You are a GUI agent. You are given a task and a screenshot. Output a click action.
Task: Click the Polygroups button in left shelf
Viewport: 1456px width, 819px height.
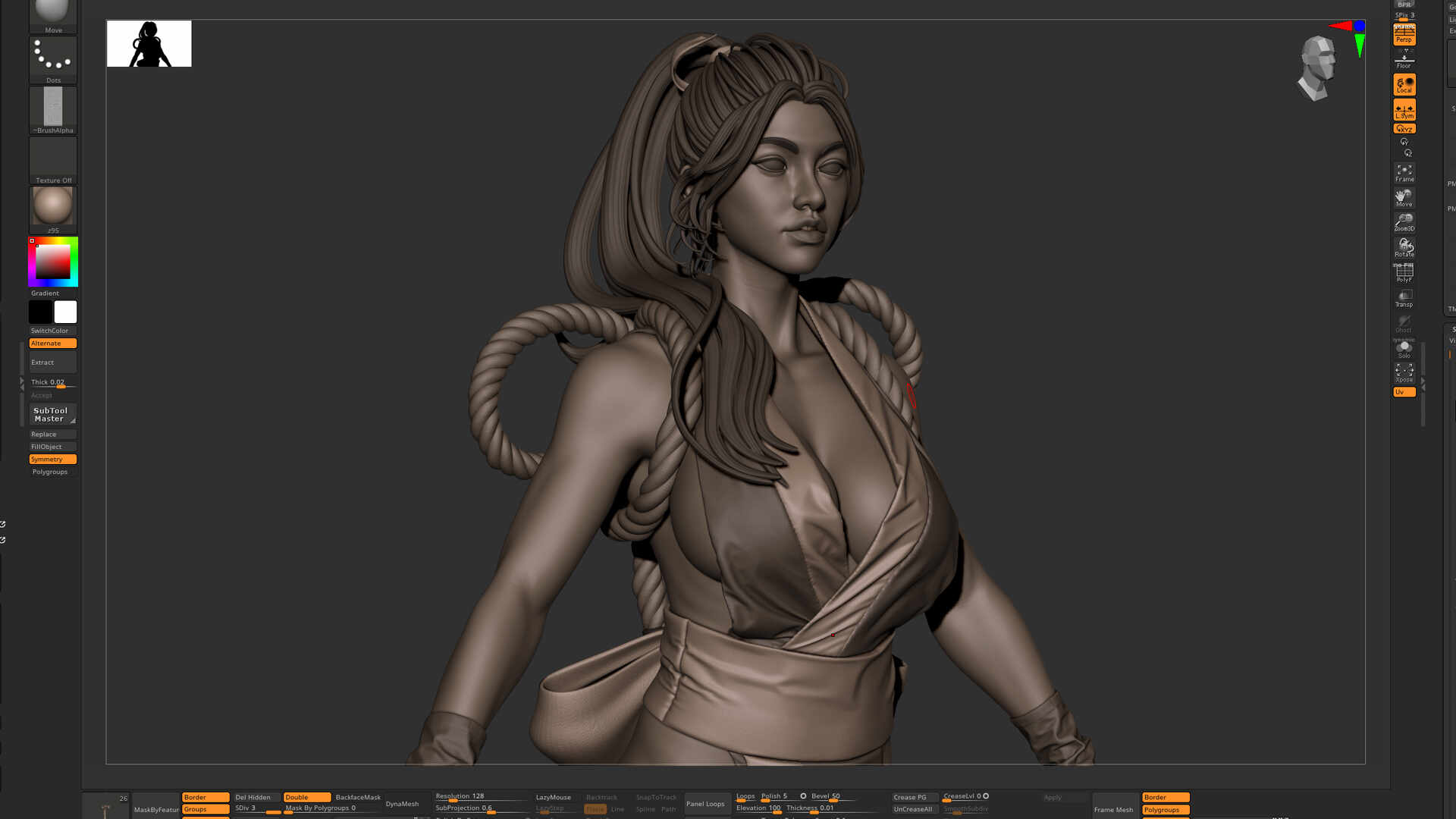point(53,472)
